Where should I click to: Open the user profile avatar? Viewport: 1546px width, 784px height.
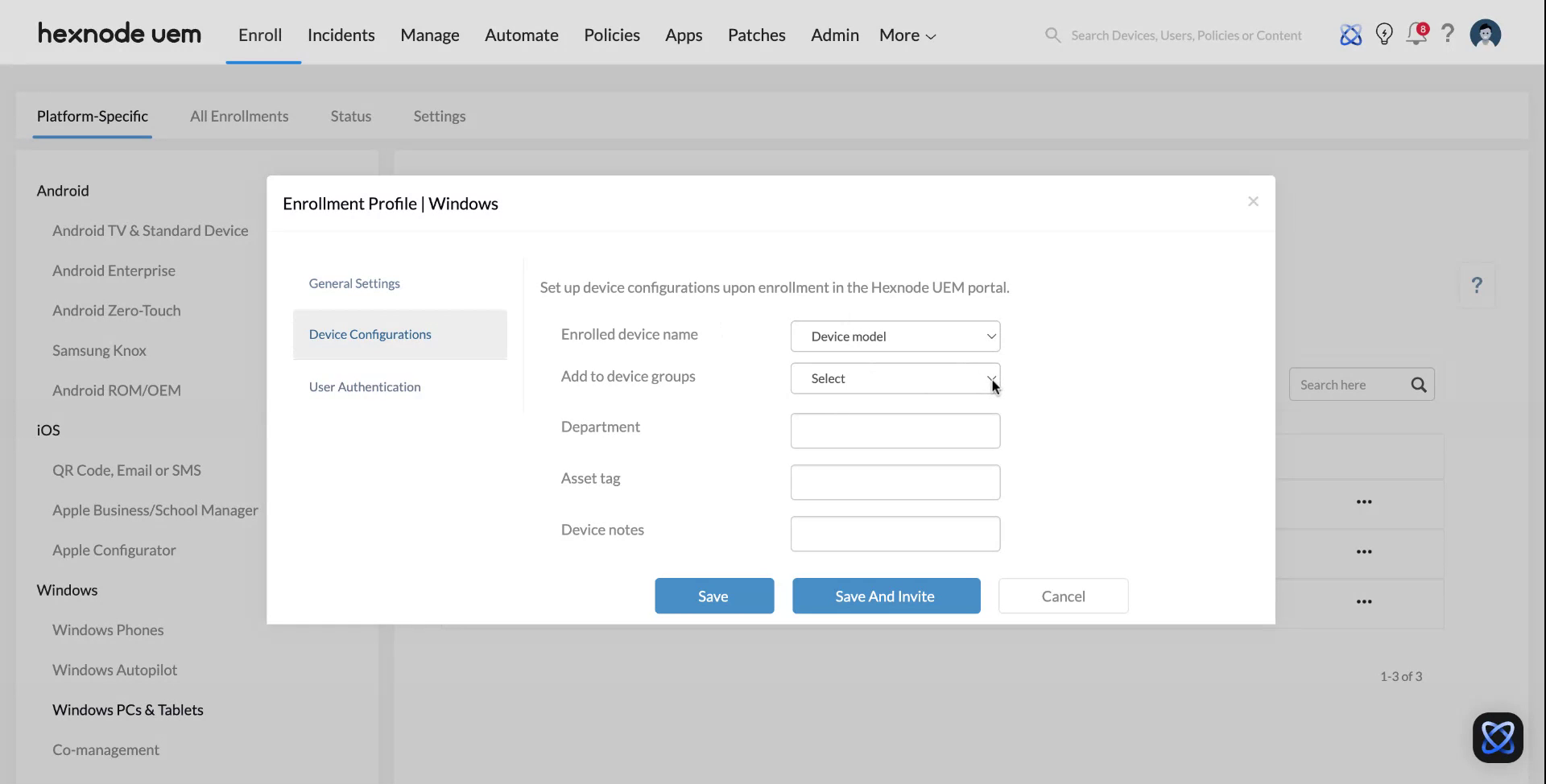(x=1485, y=34)
